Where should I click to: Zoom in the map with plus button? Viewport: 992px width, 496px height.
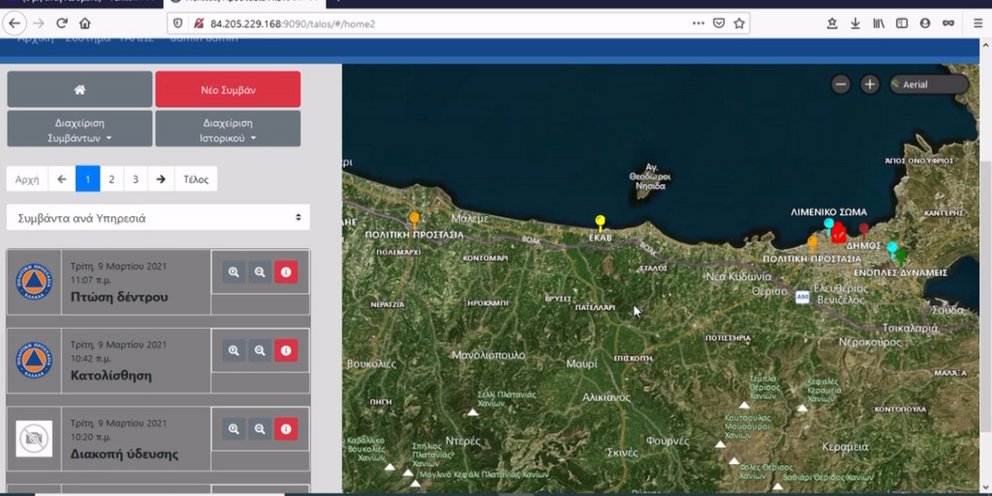coord(870,84)
